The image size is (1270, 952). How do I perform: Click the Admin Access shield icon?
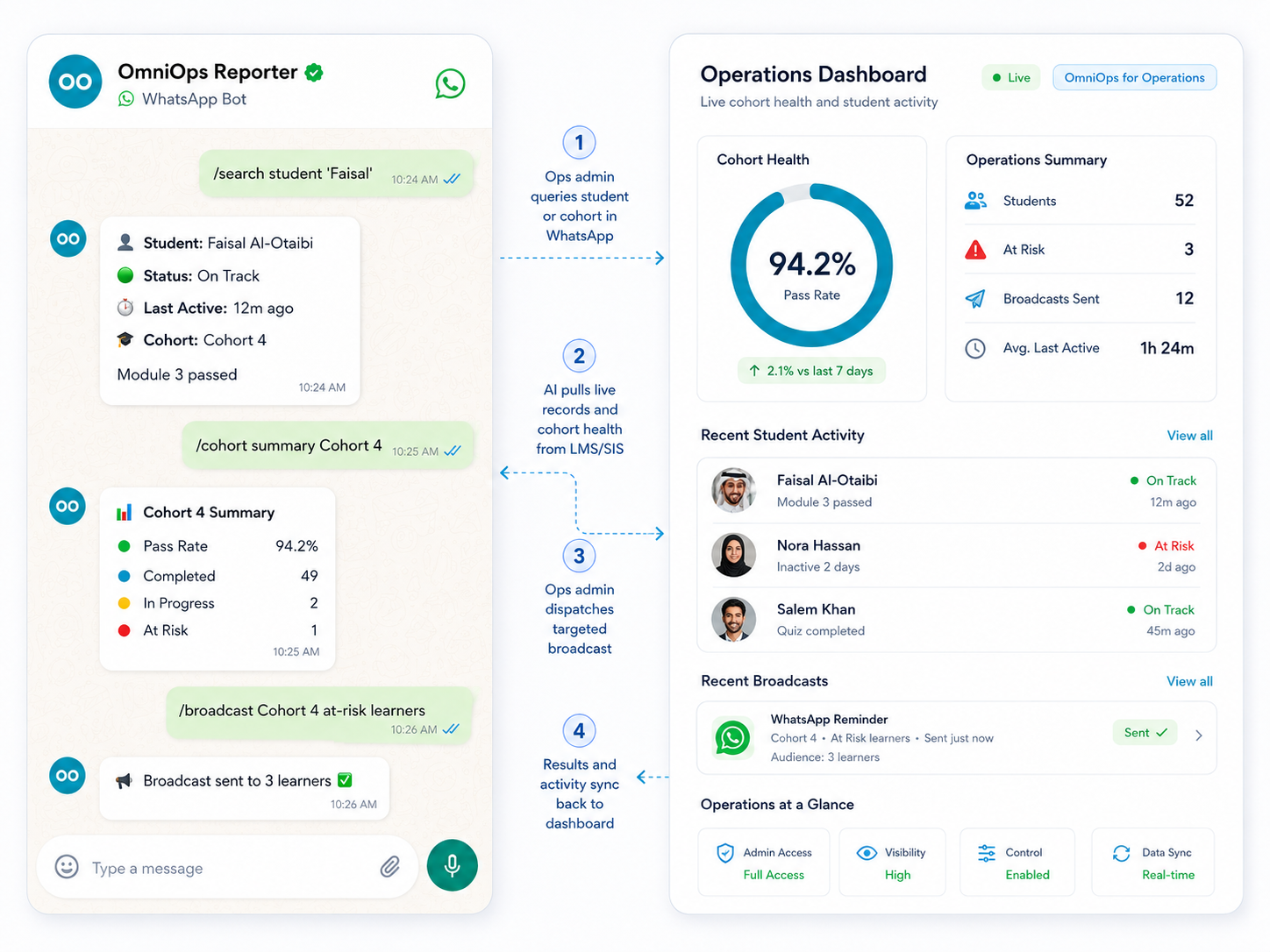pos(725,853)
